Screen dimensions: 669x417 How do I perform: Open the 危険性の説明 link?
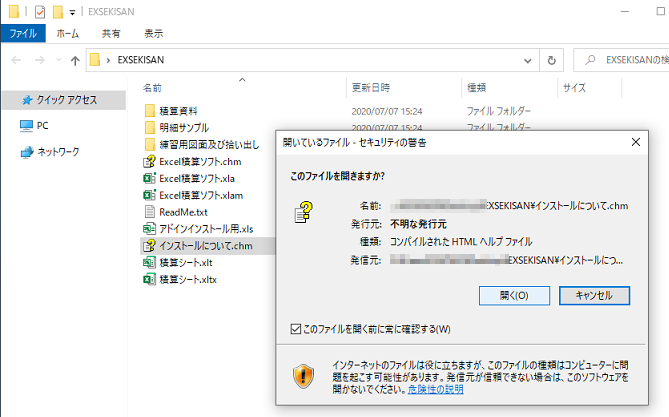click(433, 389)
